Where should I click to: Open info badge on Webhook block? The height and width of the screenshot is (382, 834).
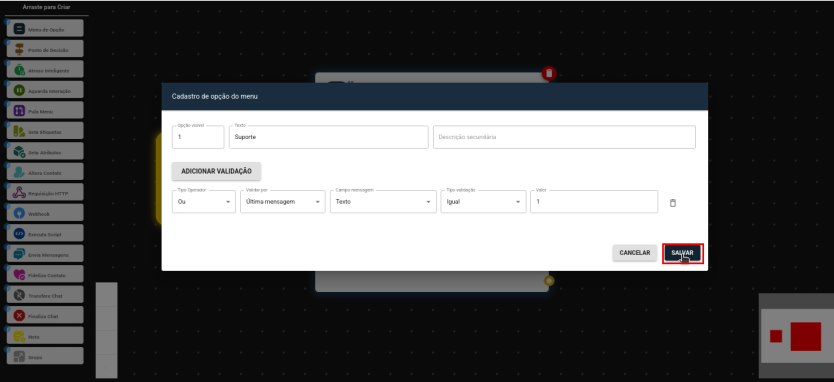pyautogui.click(x=7, y=206)
